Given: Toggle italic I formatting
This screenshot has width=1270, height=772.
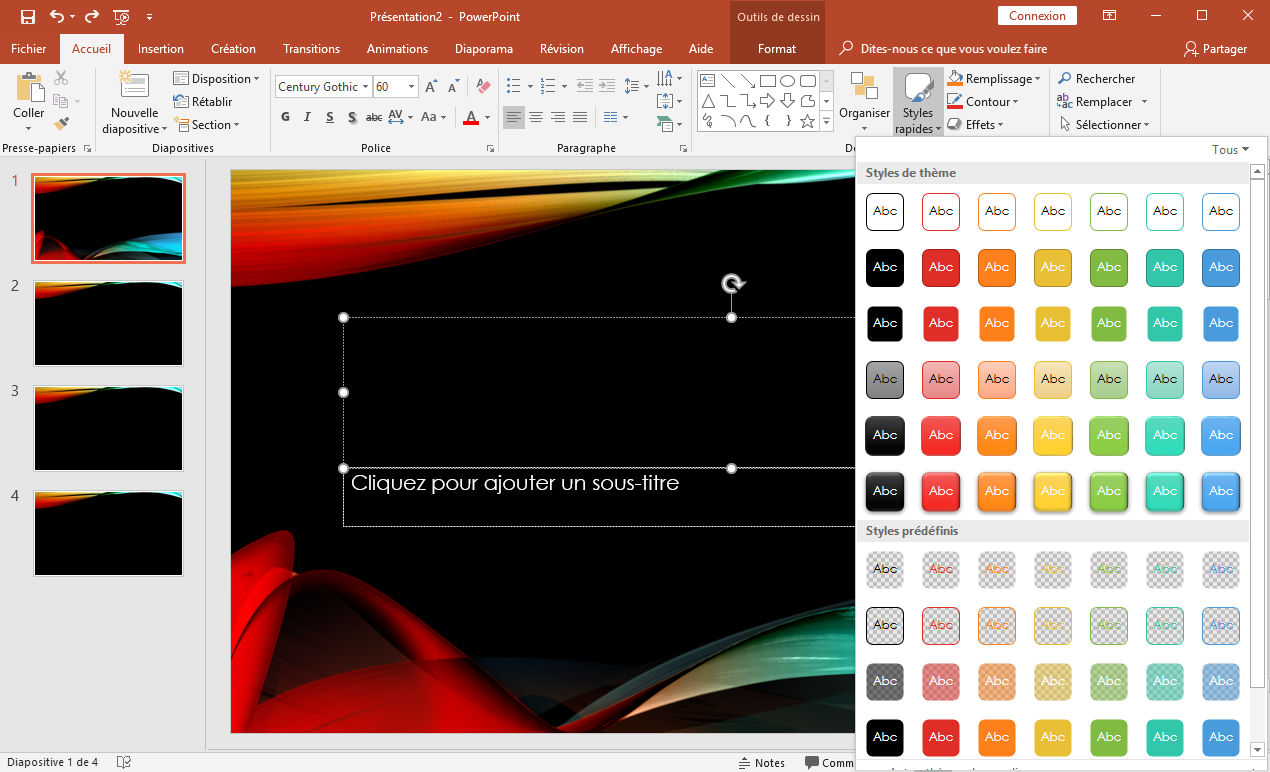Looking at the screenshot, I should point(307,118).
